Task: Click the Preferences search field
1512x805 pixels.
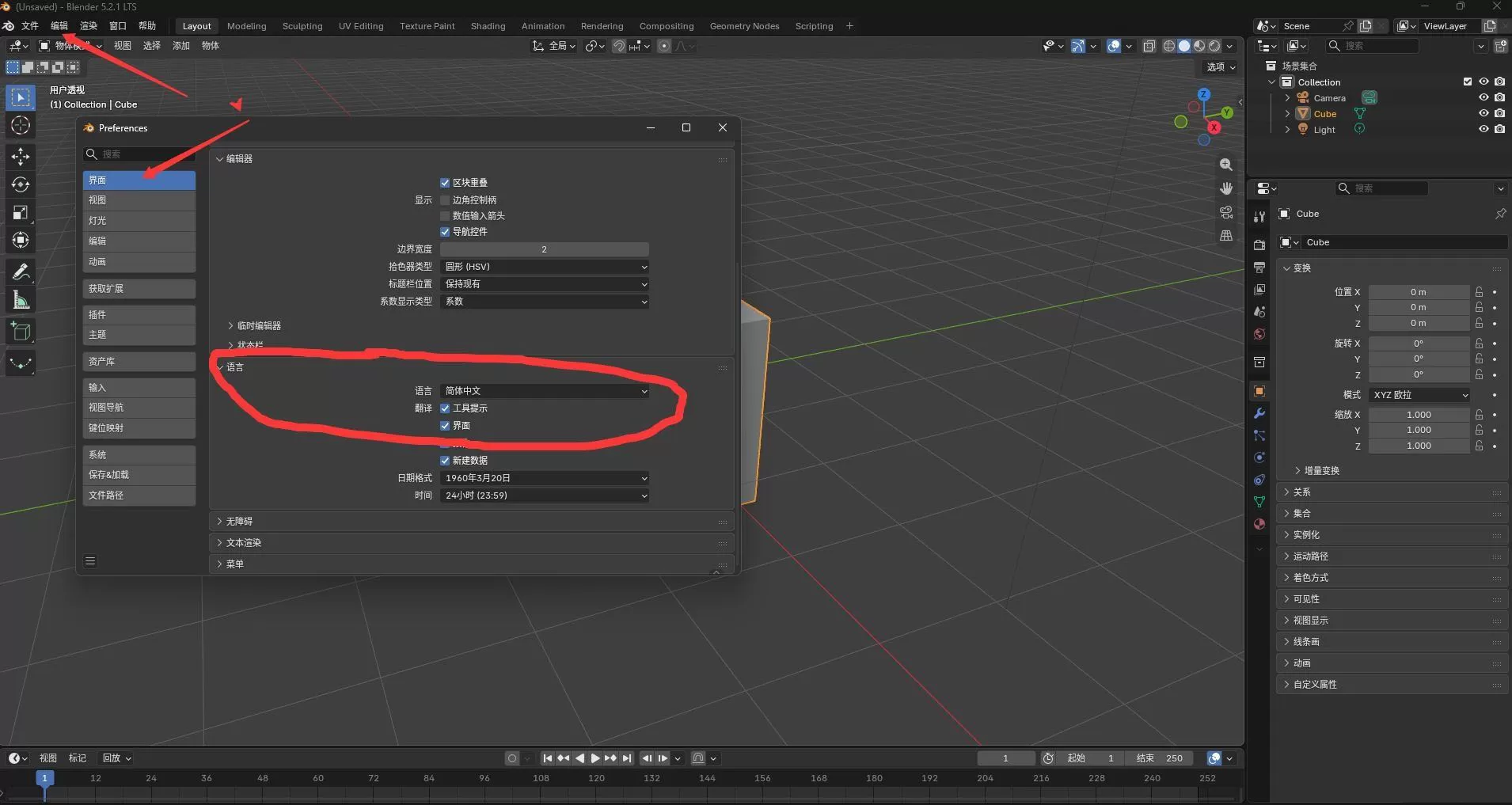Action: (x=139, y=154)
